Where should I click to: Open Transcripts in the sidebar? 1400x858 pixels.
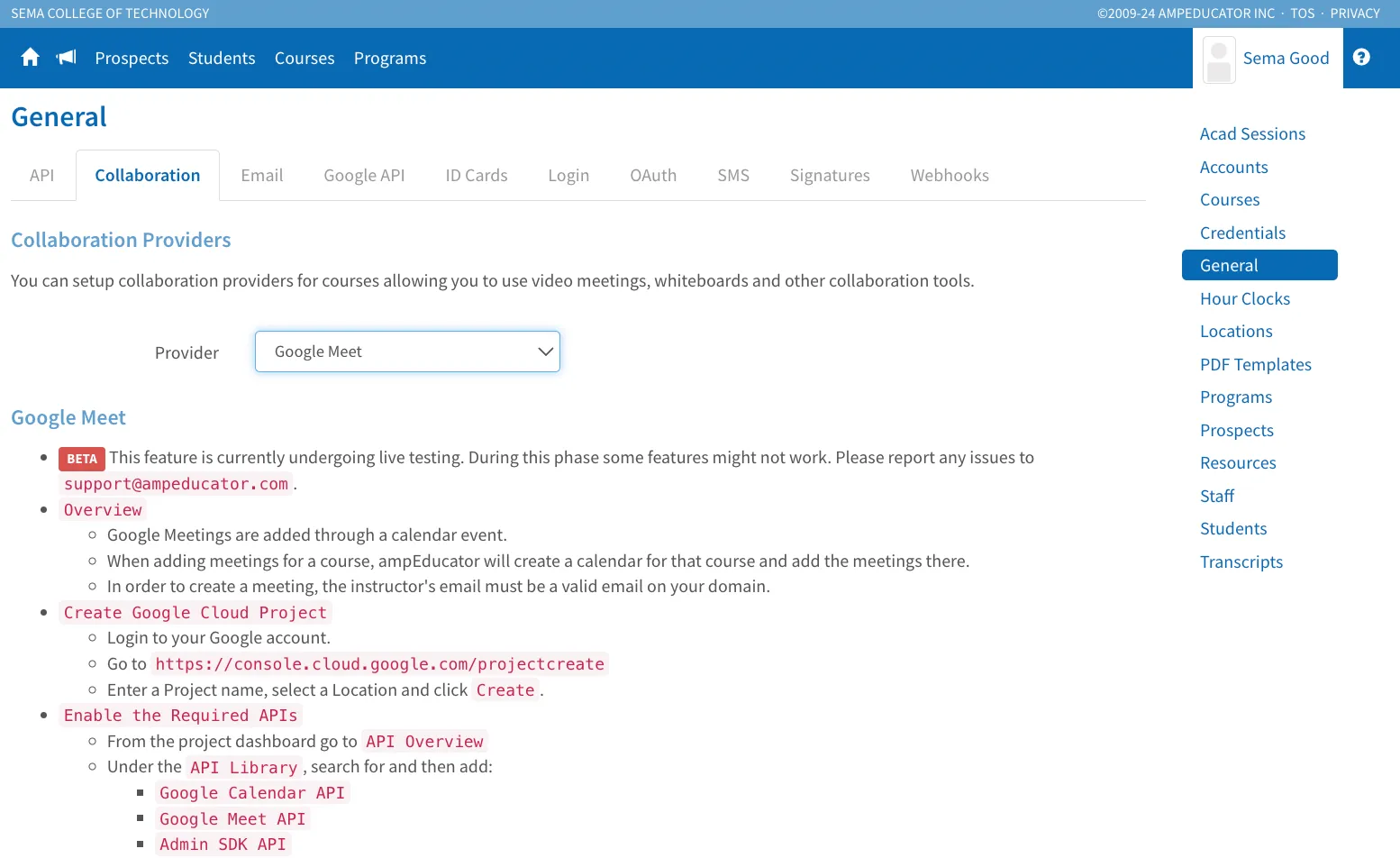(x=1241, y=561)
